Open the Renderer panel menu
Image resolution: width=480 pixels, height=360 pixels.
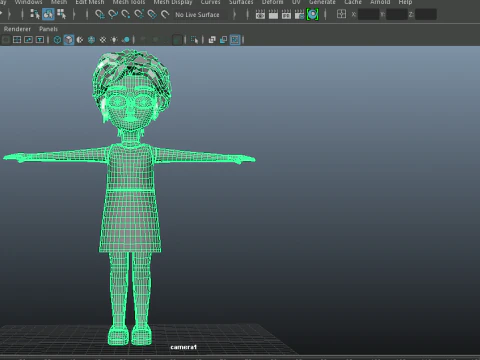point(17,29)
